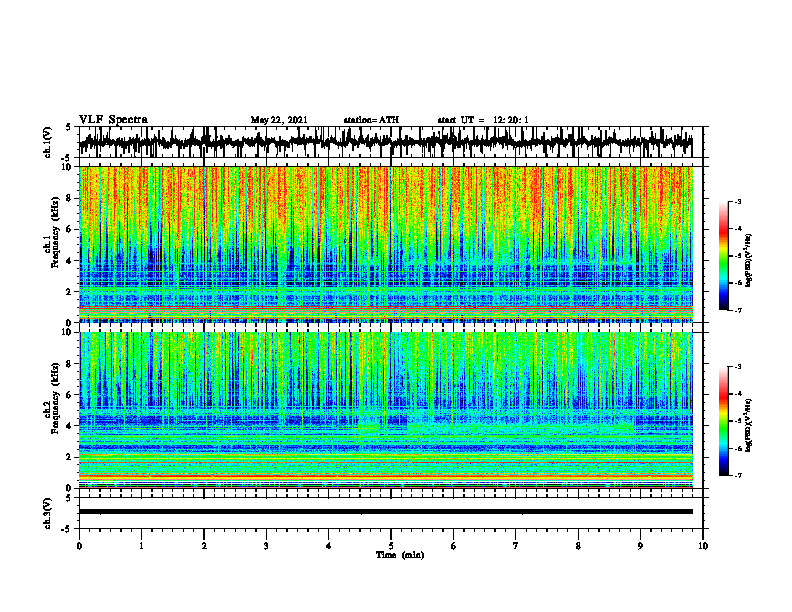Click the "-7" label on ch.2 colorbar
The height and width of the screenshot is (612, 792).
pos(738,476)
